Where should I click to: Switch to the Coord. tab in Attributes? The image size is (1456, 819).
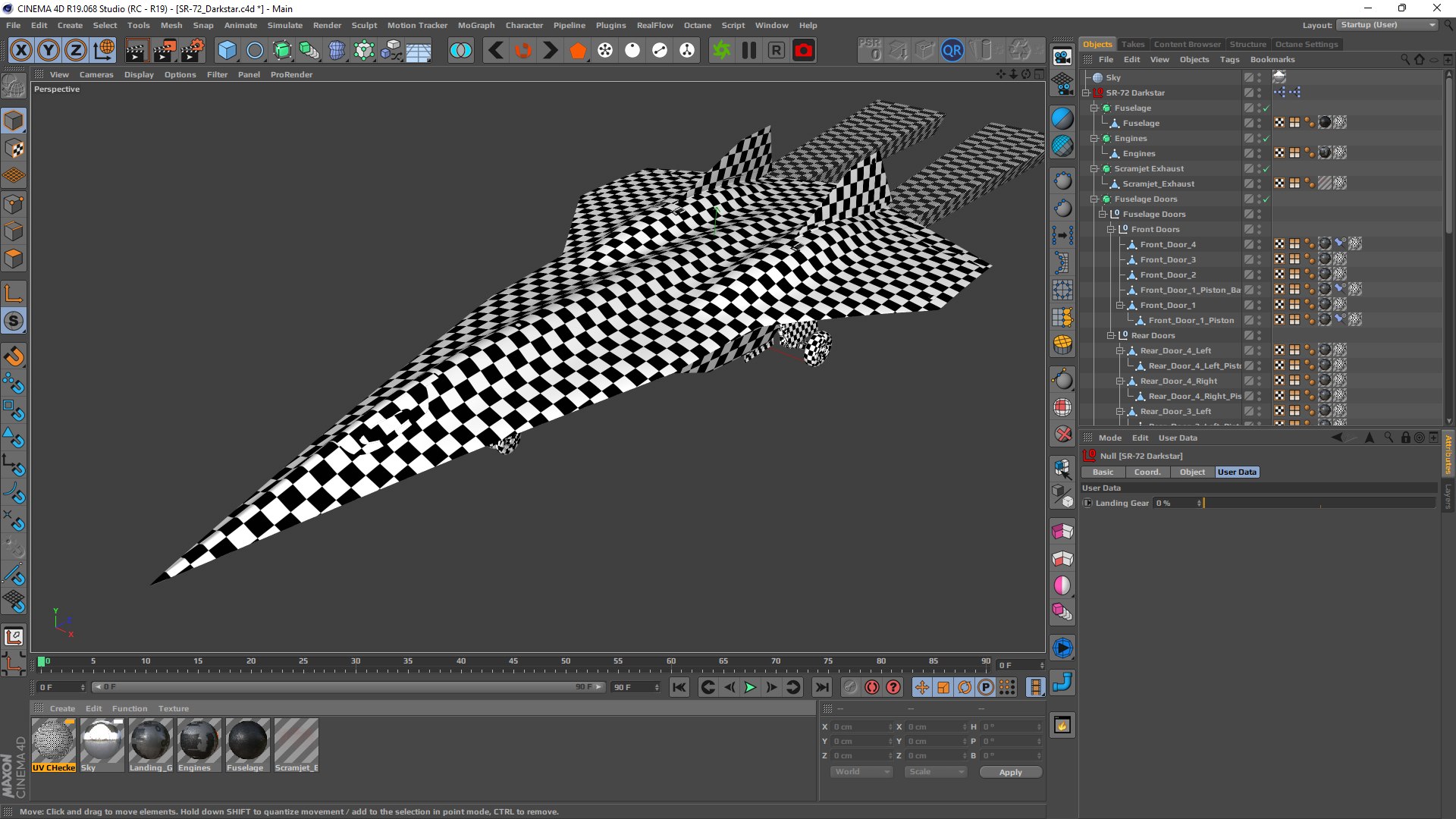coord(1147,472)
